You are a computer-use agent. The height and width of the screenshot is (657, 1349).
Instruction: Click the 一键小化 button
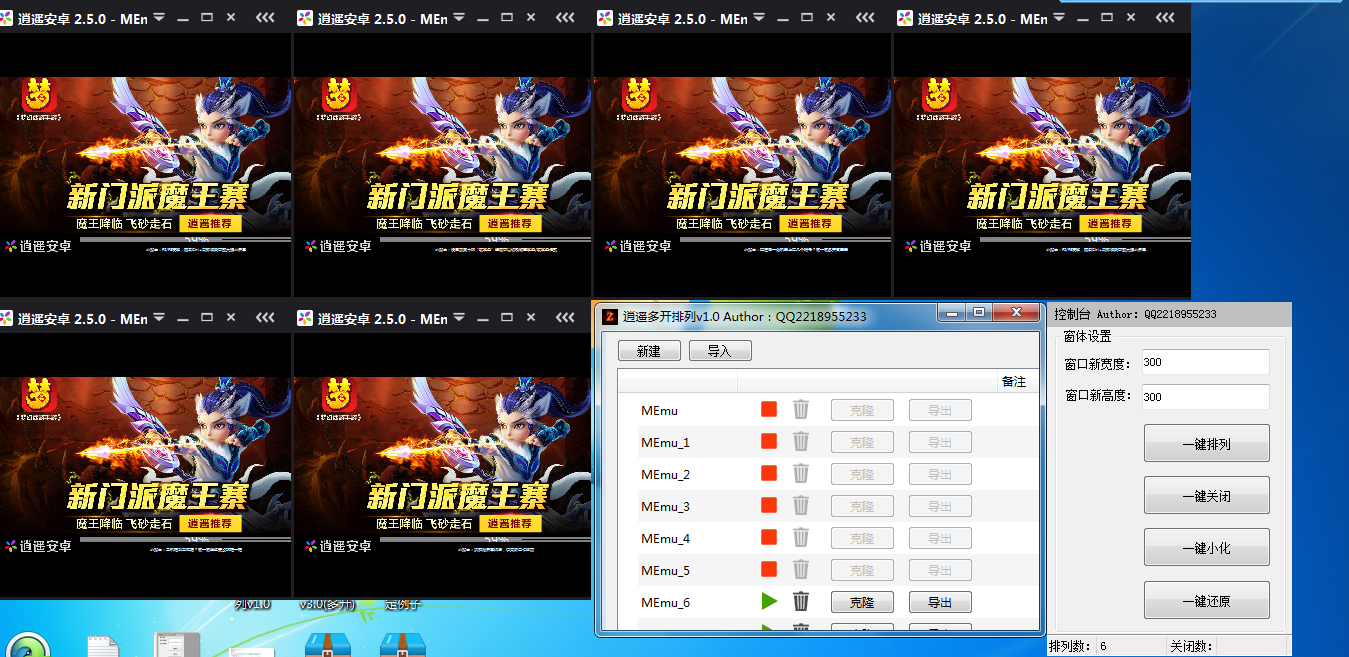[1207, 548]
